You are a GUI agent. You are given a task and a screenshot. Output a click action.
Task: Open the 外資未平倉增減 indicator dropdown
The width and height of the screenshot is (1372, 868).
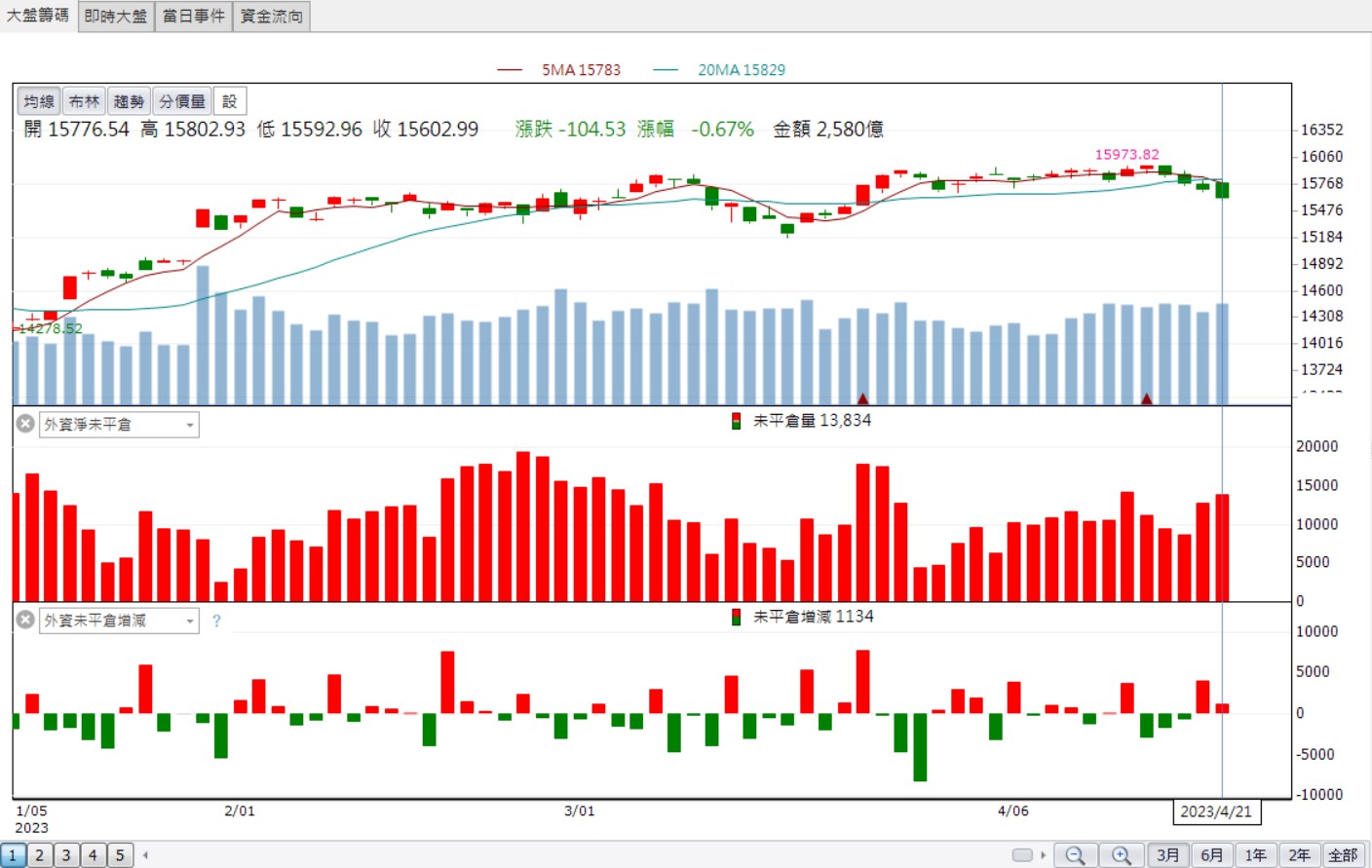click(119, 621)
